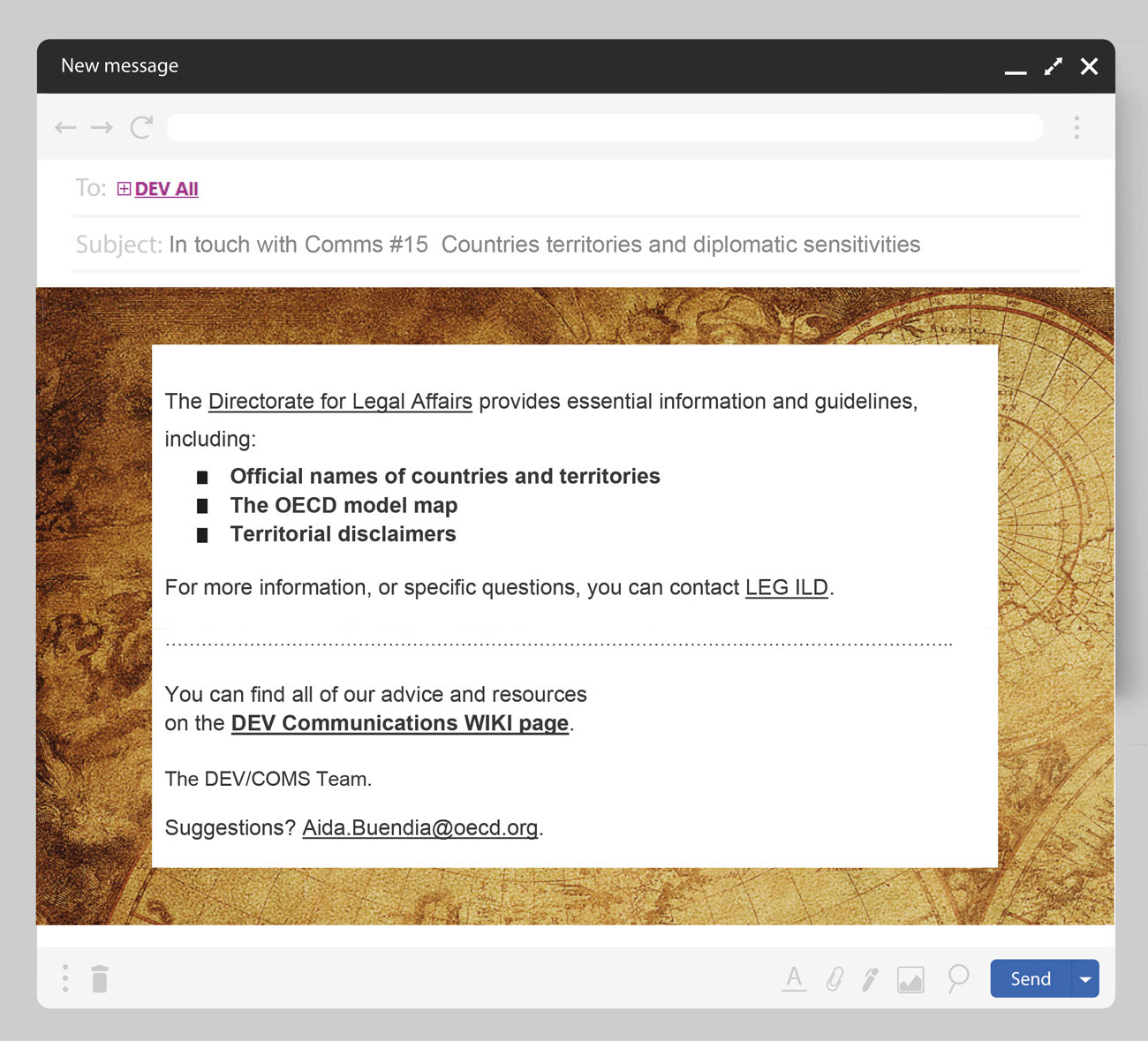Click the reload icon

tap(141, 128)
